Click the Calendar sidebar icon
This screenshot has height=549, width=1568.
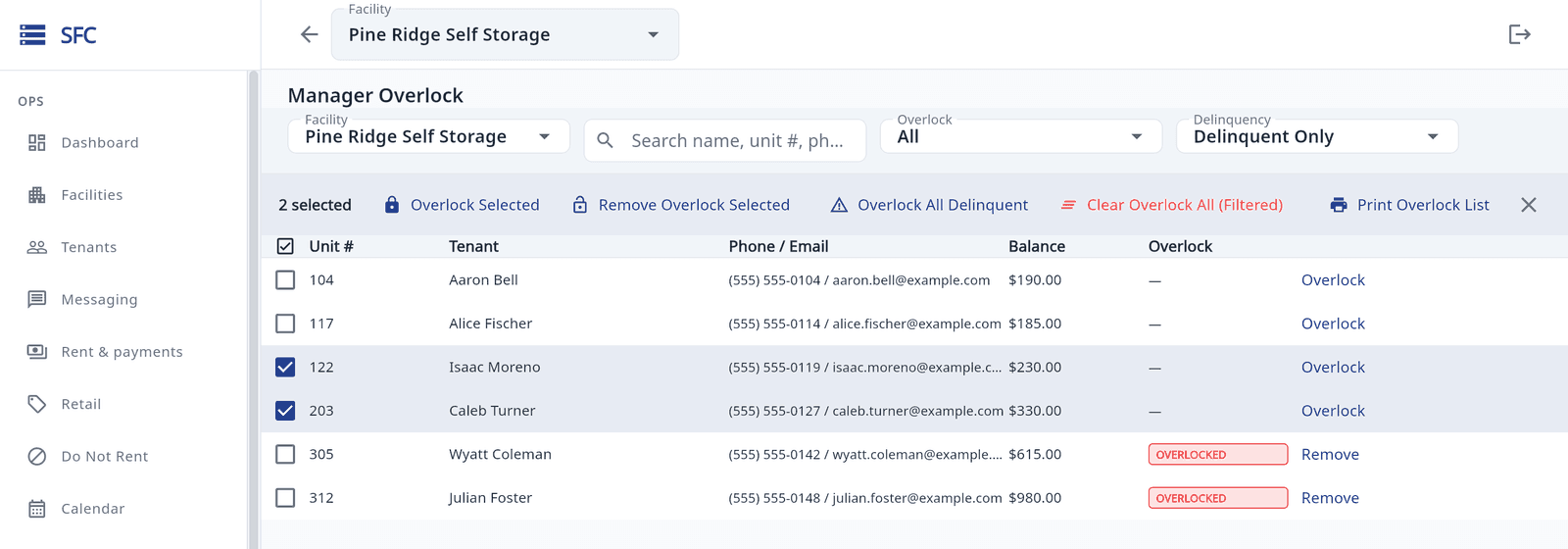(37, 509)
